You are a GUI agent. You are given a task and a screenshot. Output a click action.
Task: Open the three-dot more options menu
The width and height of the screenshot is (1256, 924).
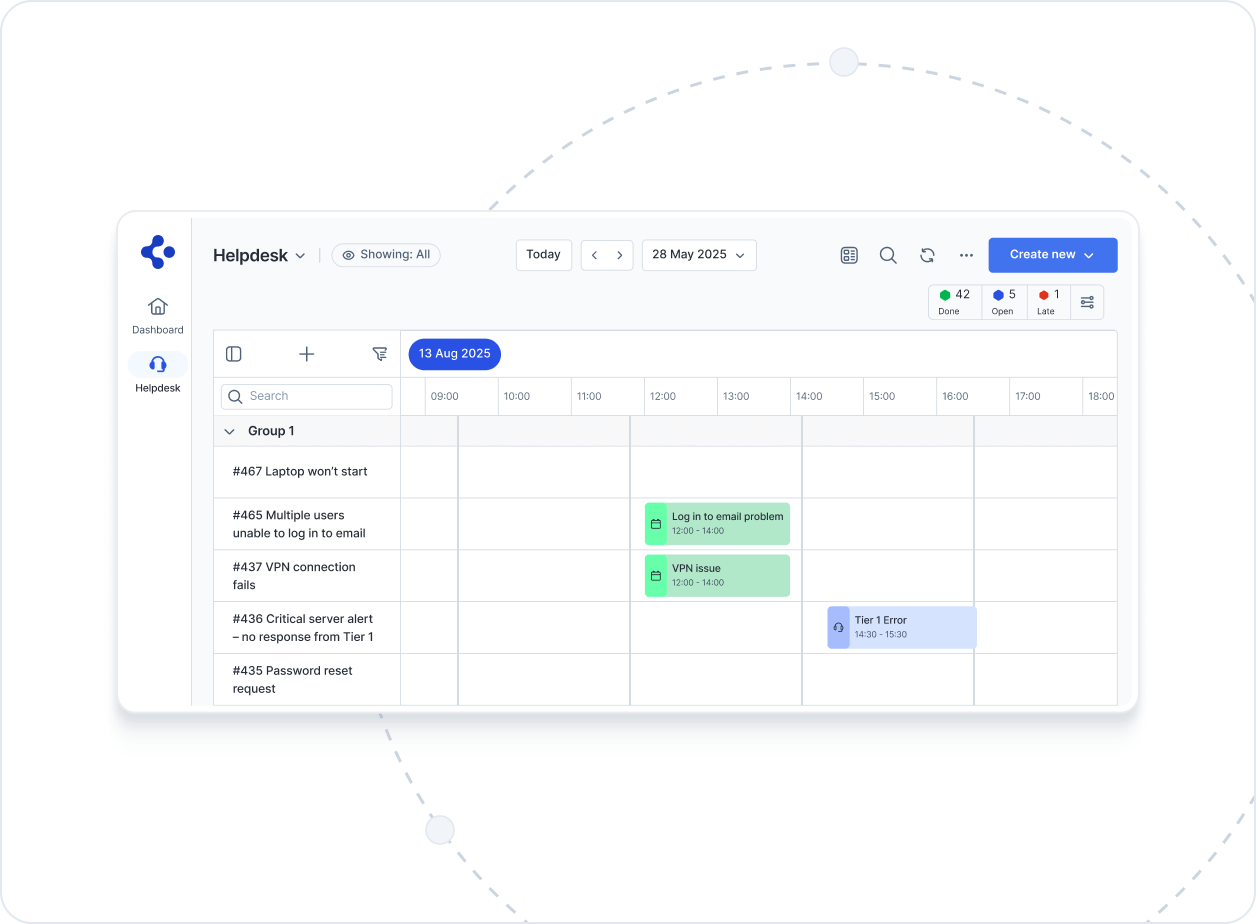966,255
